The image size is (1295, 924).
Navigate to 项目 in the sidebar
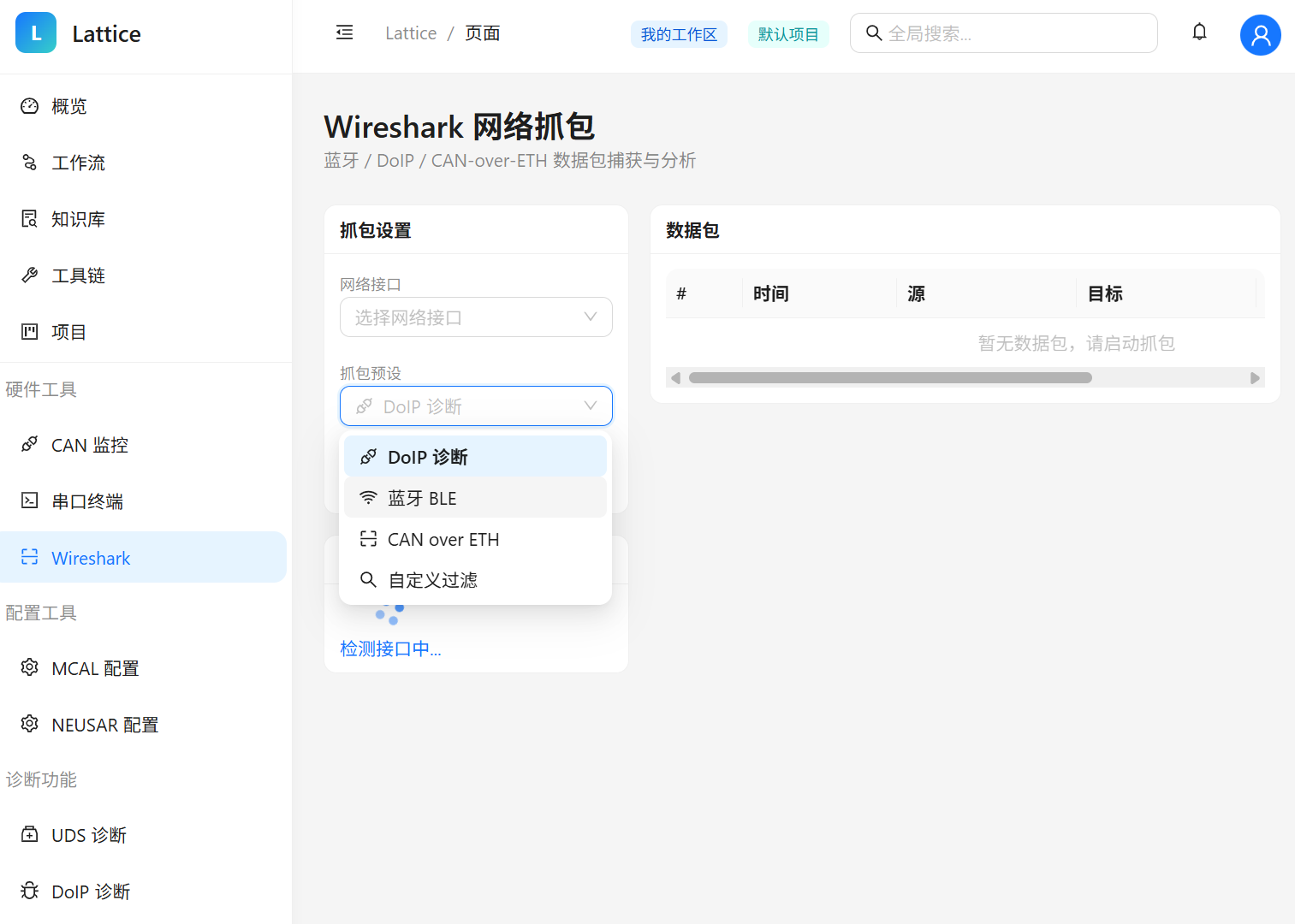tap(143, 332)
